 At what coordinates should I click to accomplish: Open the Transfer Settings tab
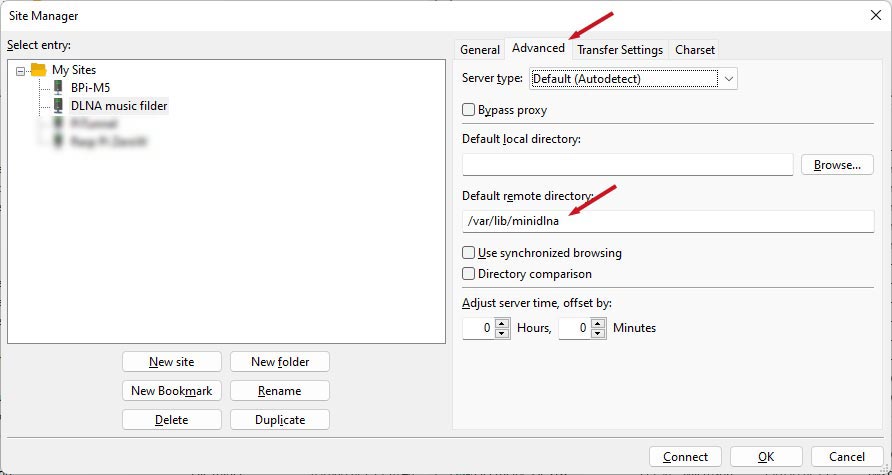[619, 49]
